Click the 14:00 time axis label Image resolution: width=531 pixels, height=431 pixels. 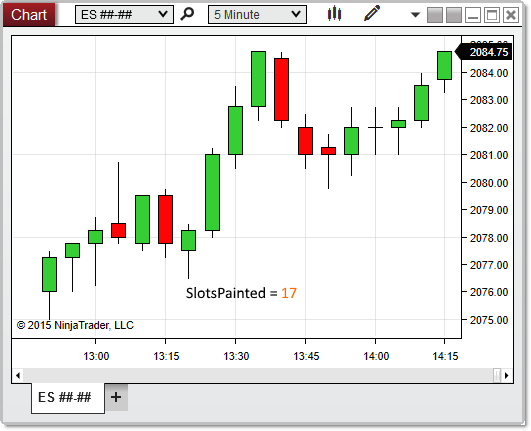pos(376,356)
